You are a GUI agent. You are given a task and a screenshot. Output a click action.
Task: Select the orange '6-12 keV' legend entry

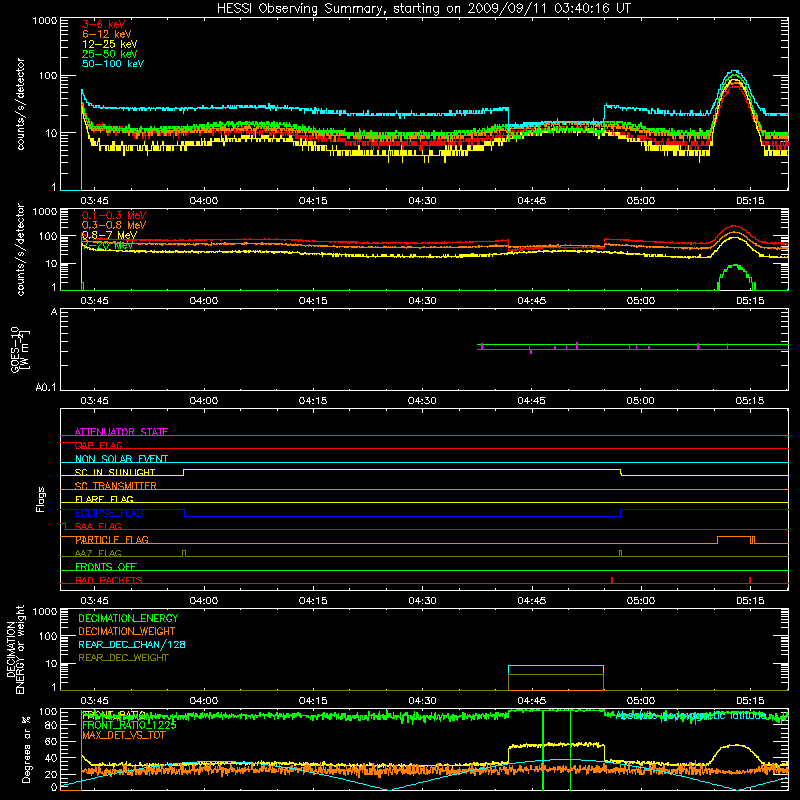(x=107, y=34)
